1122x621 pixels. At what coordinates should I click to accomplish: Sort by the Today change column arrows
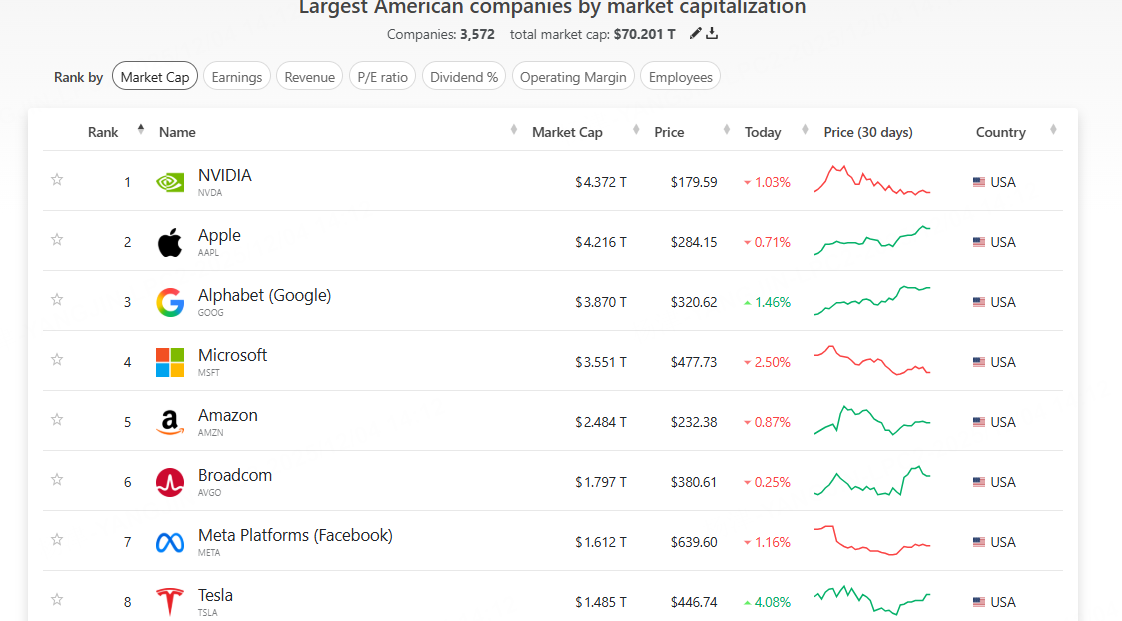(x=805, y=131)
